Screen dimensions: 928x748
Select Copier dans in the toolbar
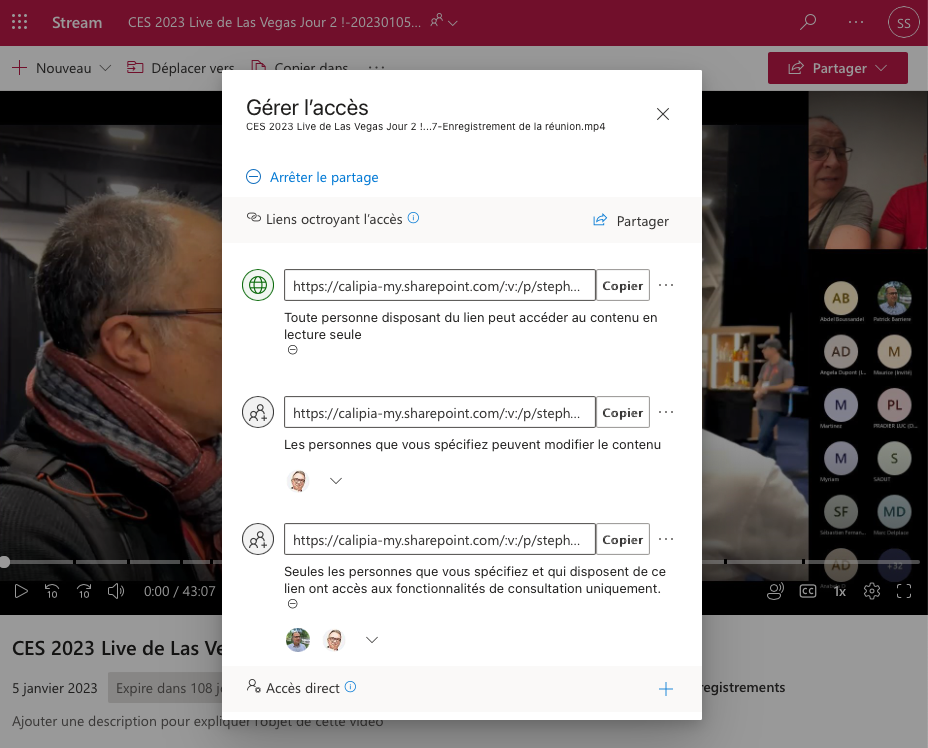pyautogui.click(x=298, y=68)
